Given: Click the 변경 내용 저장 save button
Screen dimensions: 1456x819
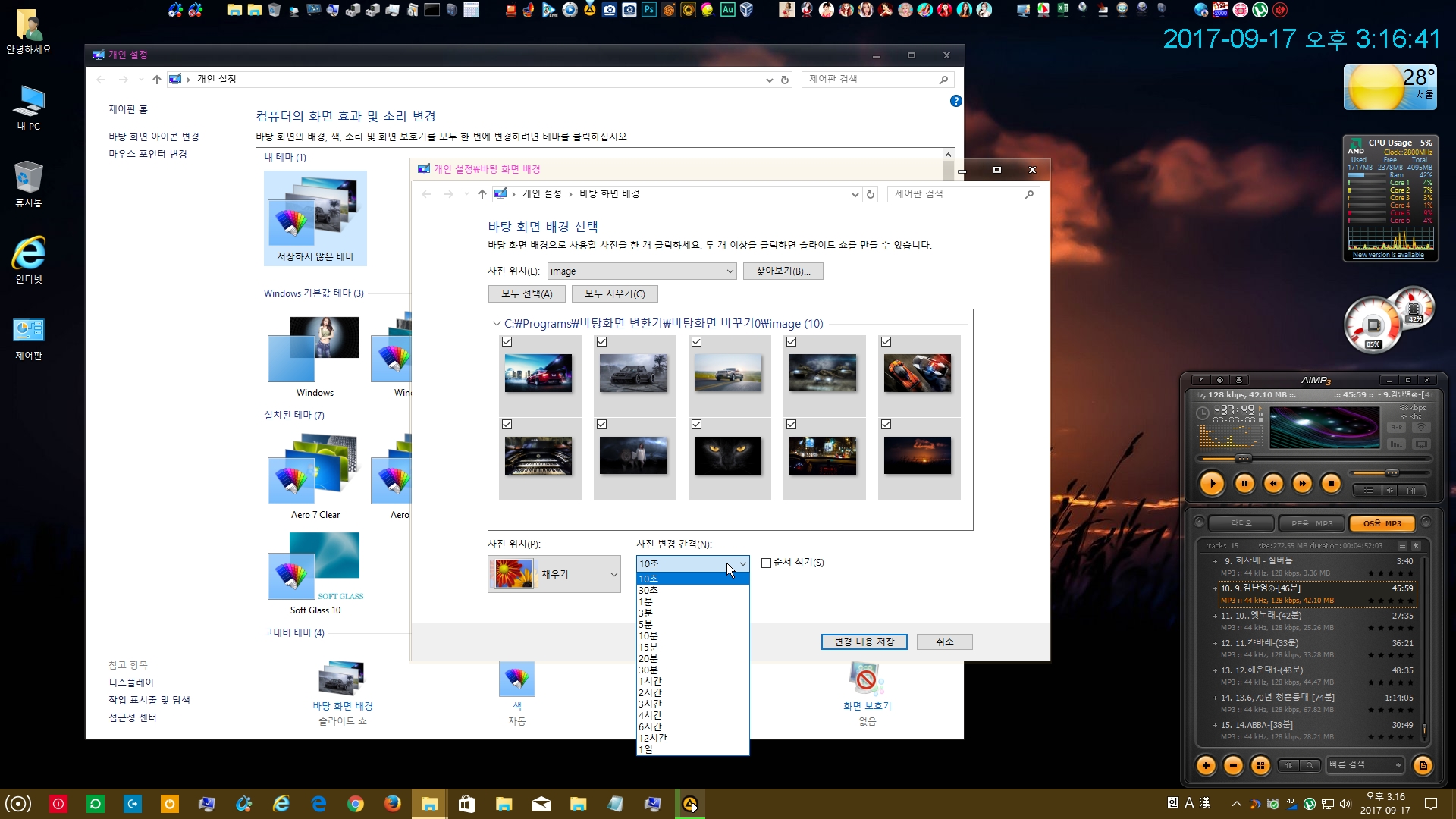Looking at the screenshot, I should click(864, 642).
